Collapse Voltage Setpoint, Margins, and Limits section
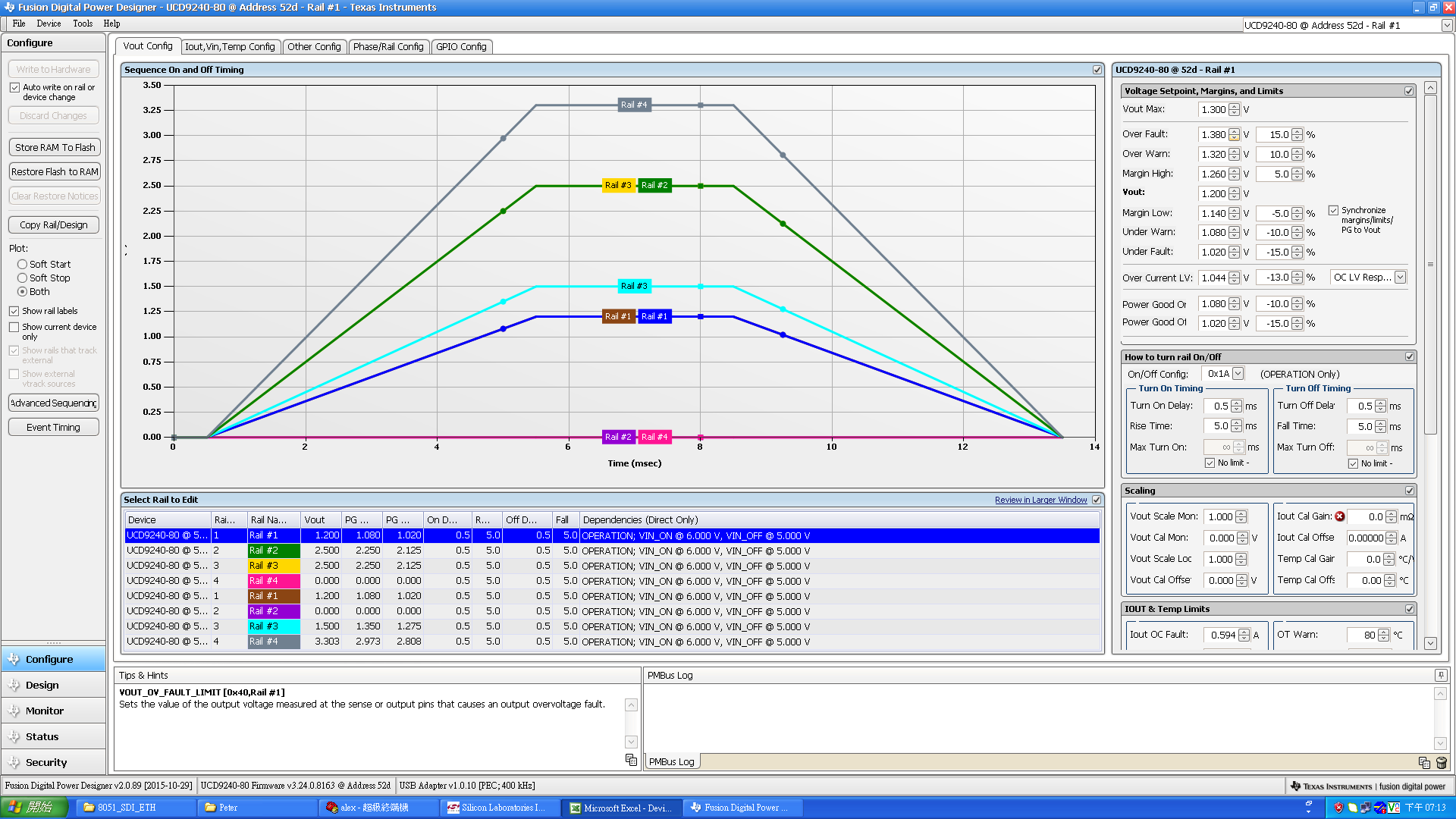This screenshot has width=1456, height=819. coord(1409,91)
